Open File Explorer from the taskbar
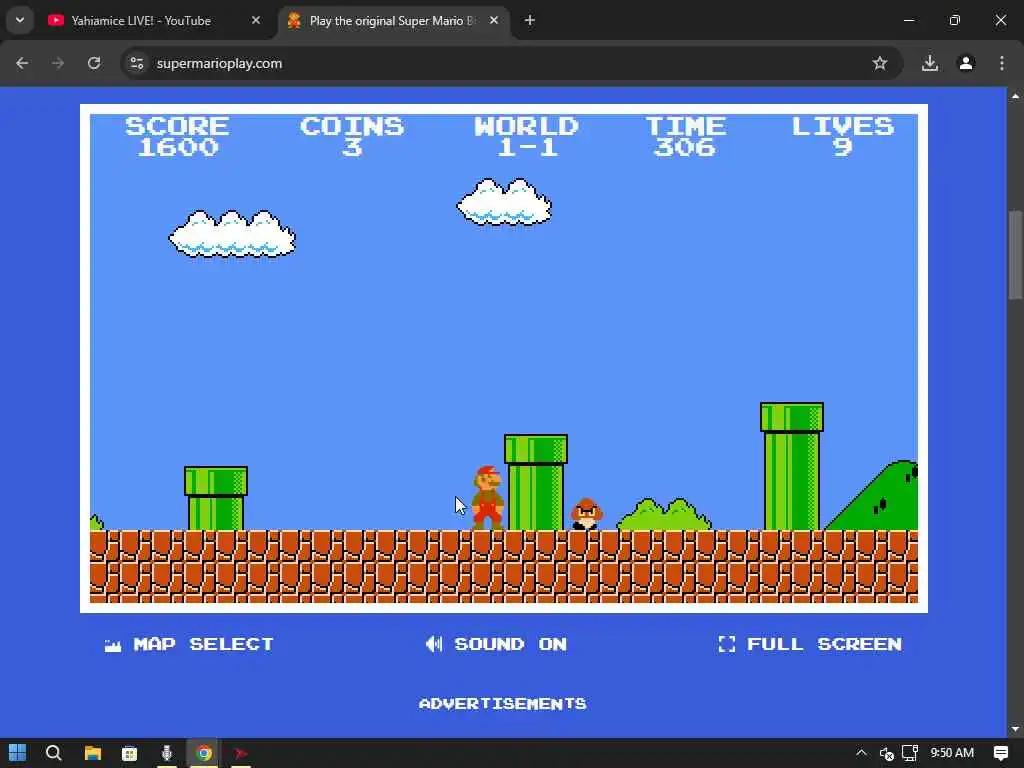Screen dimensions: 1024x768 (93, 753)
